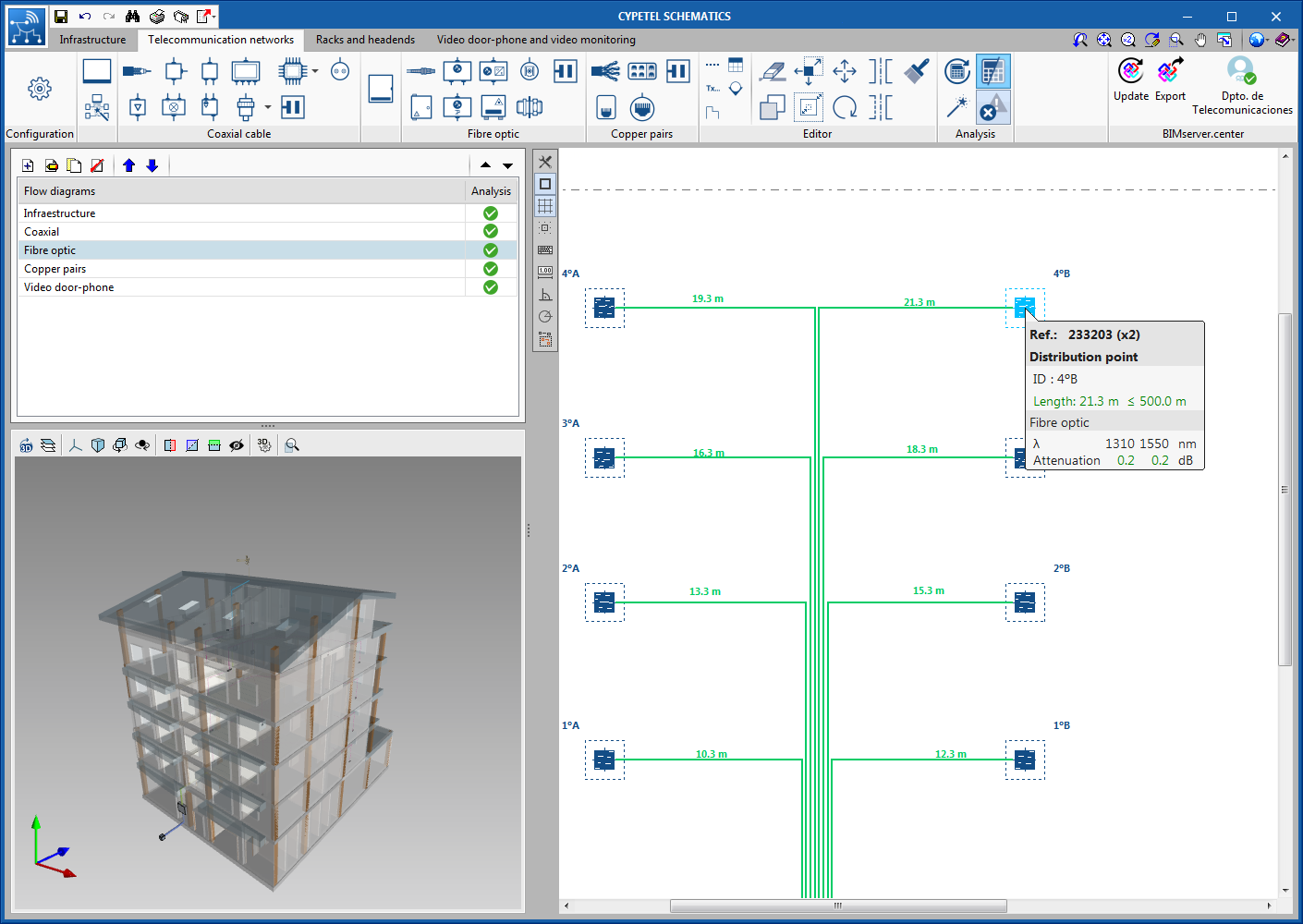Viewport: 1303px width, 924px height.
Task: Click the Undo arrow icon
Action: pyautogui.click(x=85, y=17)
